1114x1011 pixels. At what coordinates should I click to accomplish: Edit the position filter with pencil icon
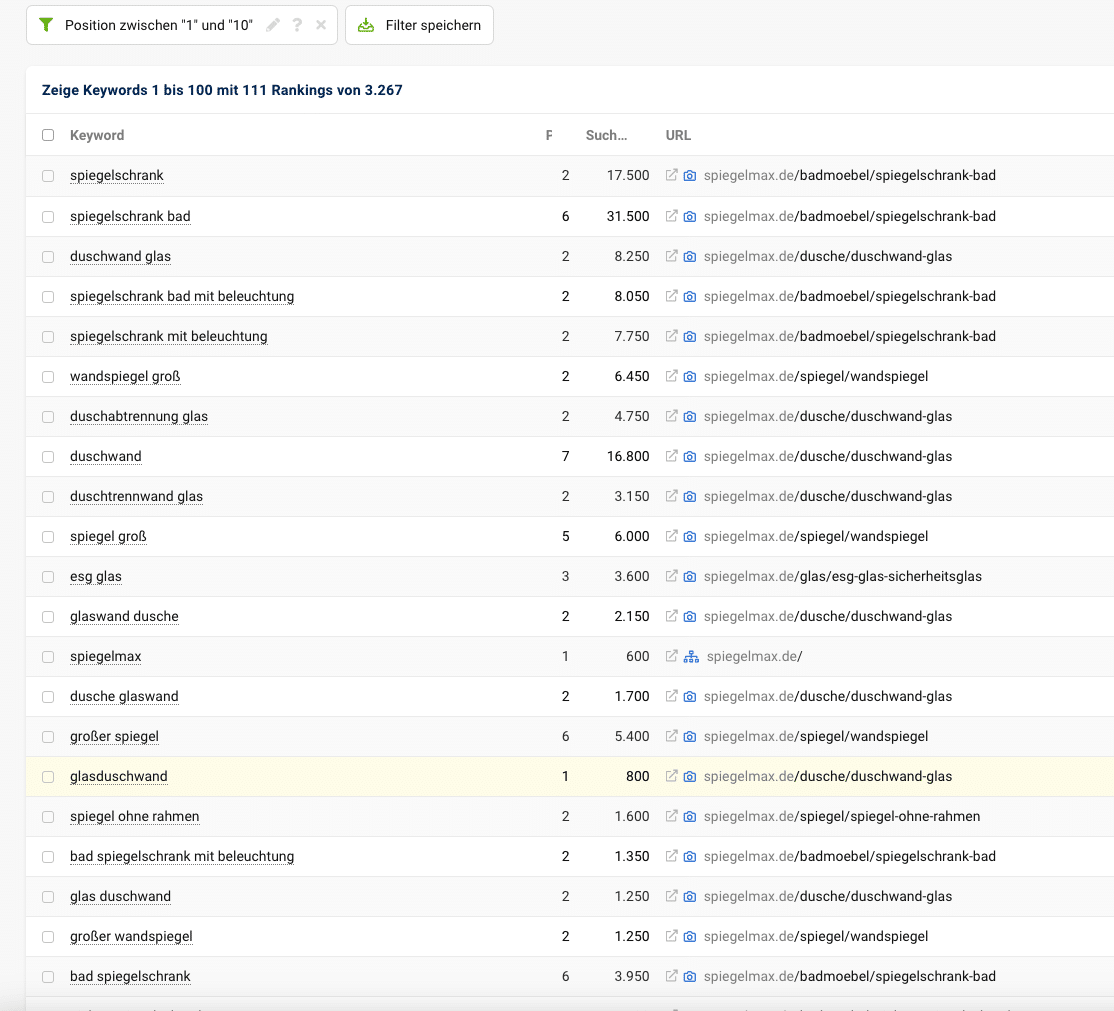(273, 26)
